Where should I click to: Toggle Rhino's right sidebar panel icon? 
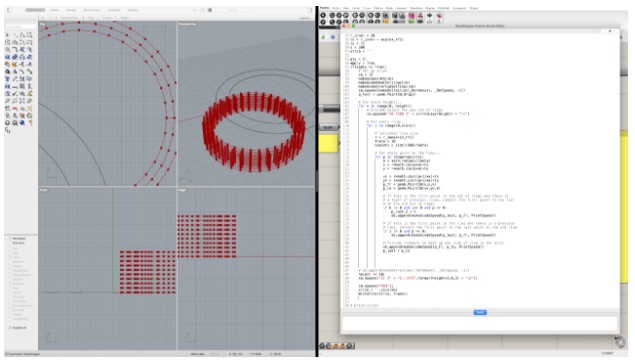309,10
